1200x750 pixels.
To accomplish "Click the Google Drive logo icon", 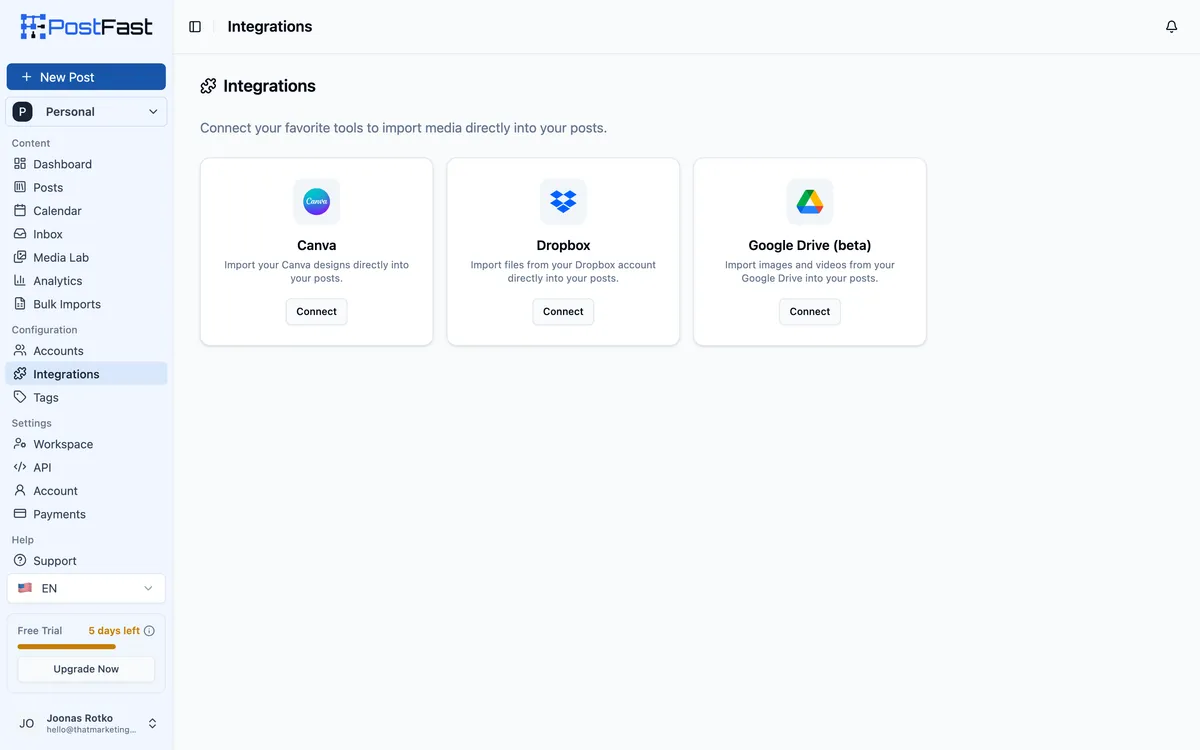I will coord(810,202).
